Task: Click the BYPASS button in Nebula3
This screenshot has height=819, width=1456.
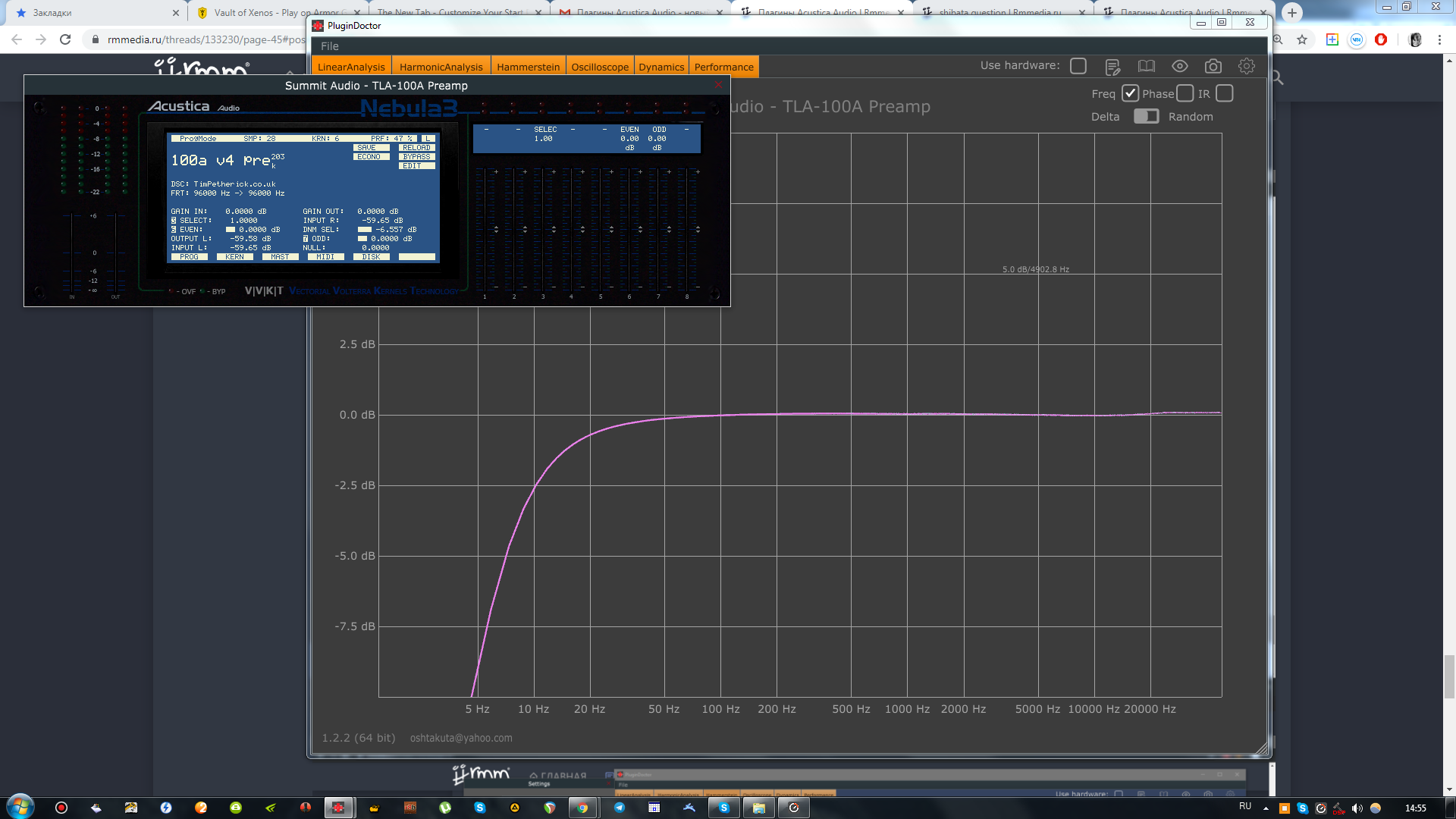Action: (x=416, y=157)
